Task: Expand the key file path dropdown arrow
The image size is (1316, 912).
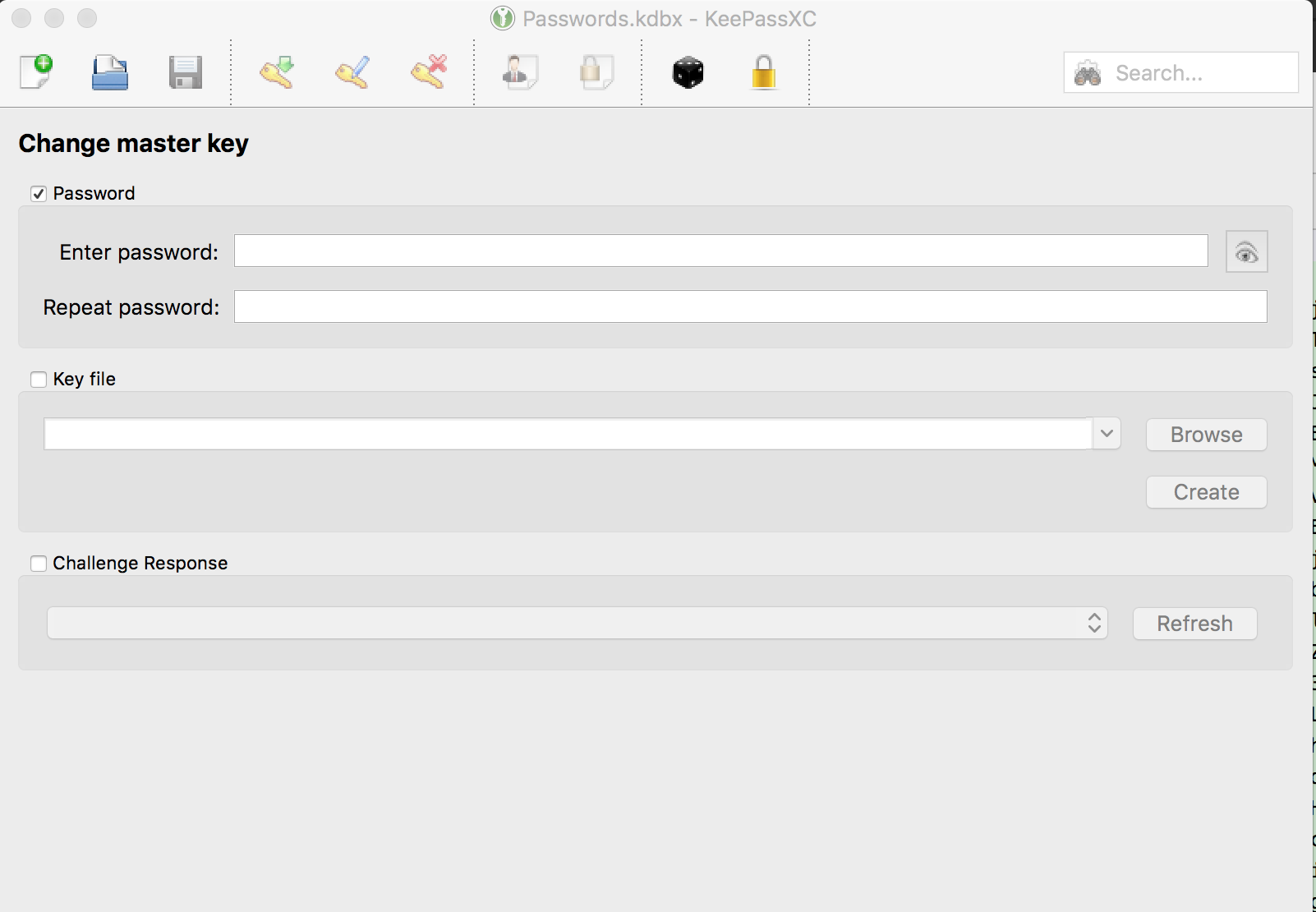Action: (1107, 434)
